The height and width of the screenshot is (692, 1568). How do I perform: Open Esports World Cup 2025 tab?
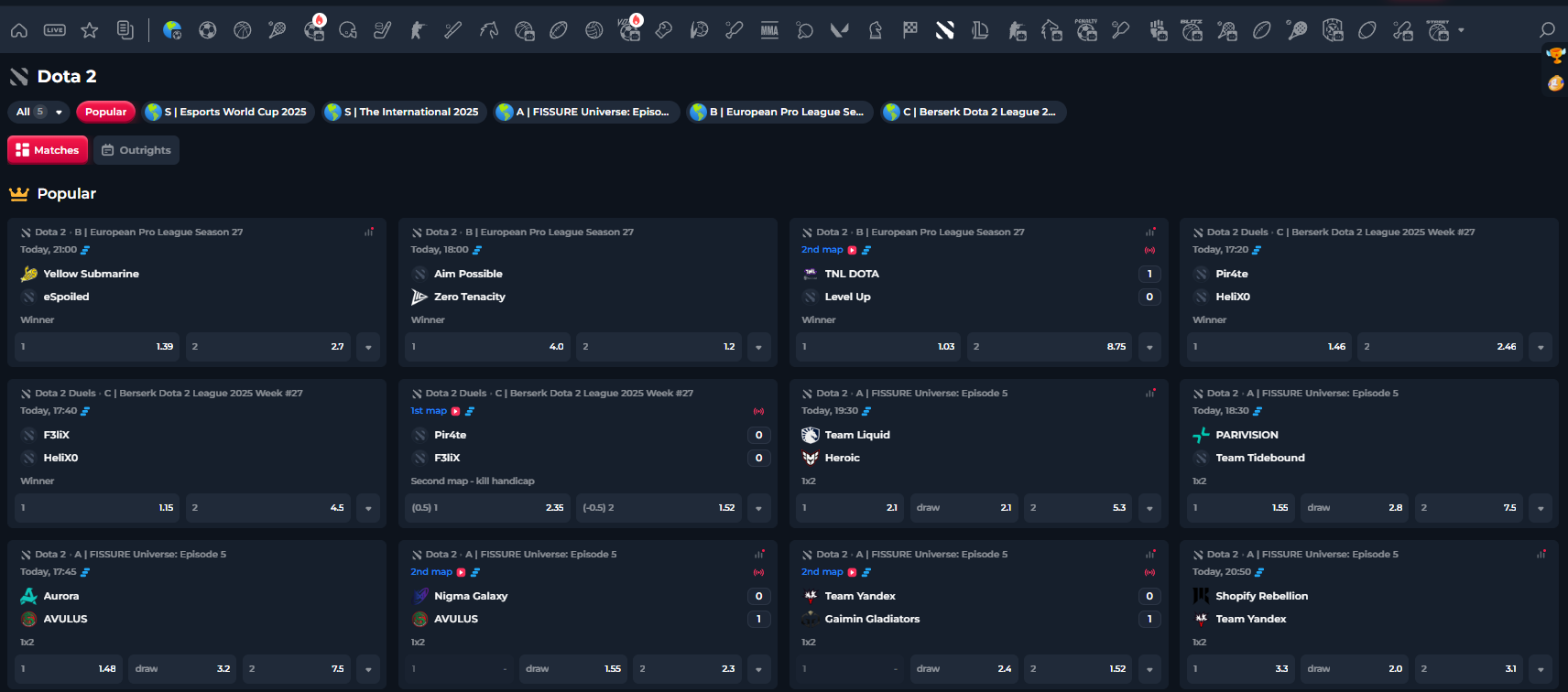point(229,112)
